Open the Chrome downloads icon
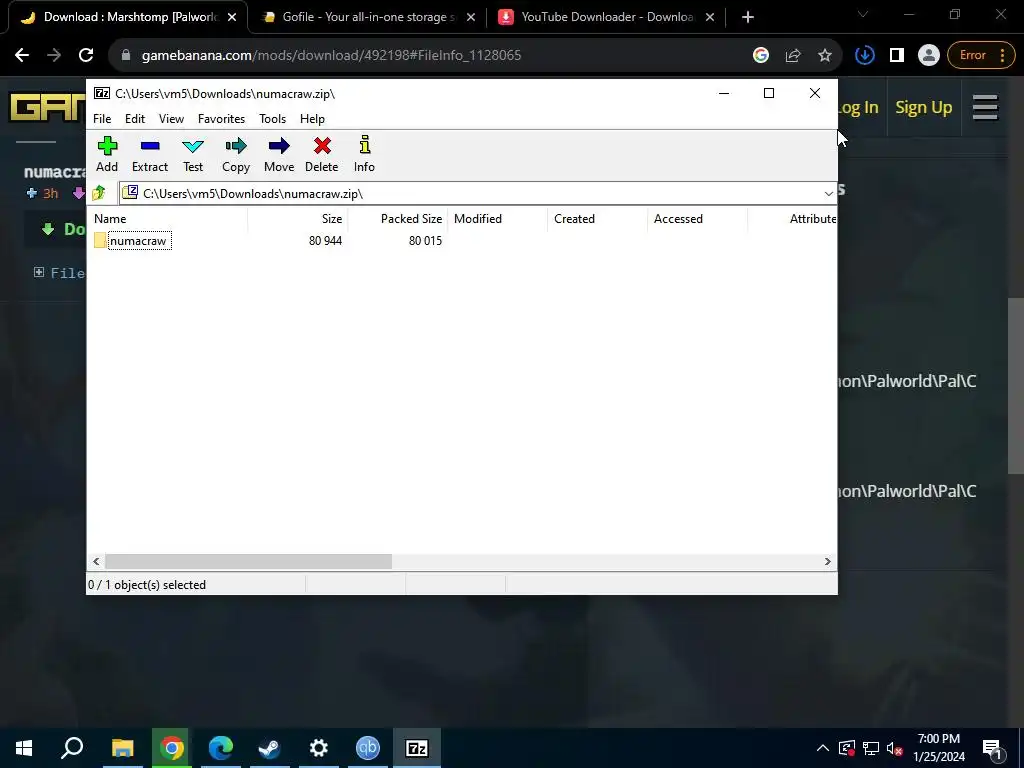This screenshot has height=768, width=1024. point(865,55)
